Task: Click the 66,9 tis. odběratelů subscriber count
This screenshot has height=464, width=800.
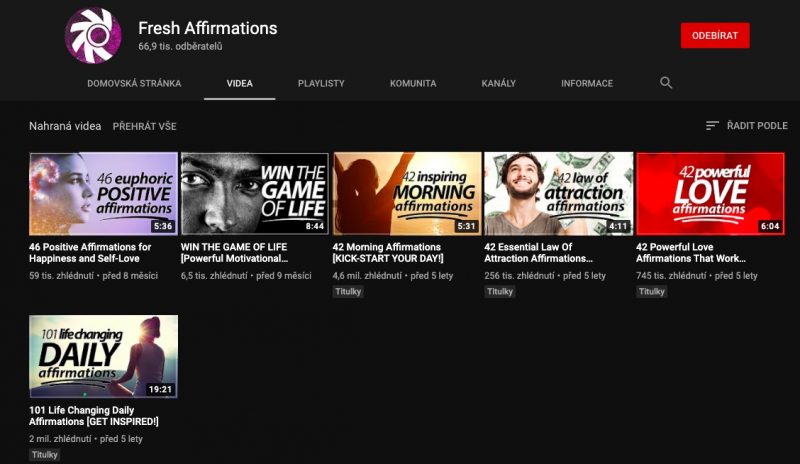Action: pos(180,46)
